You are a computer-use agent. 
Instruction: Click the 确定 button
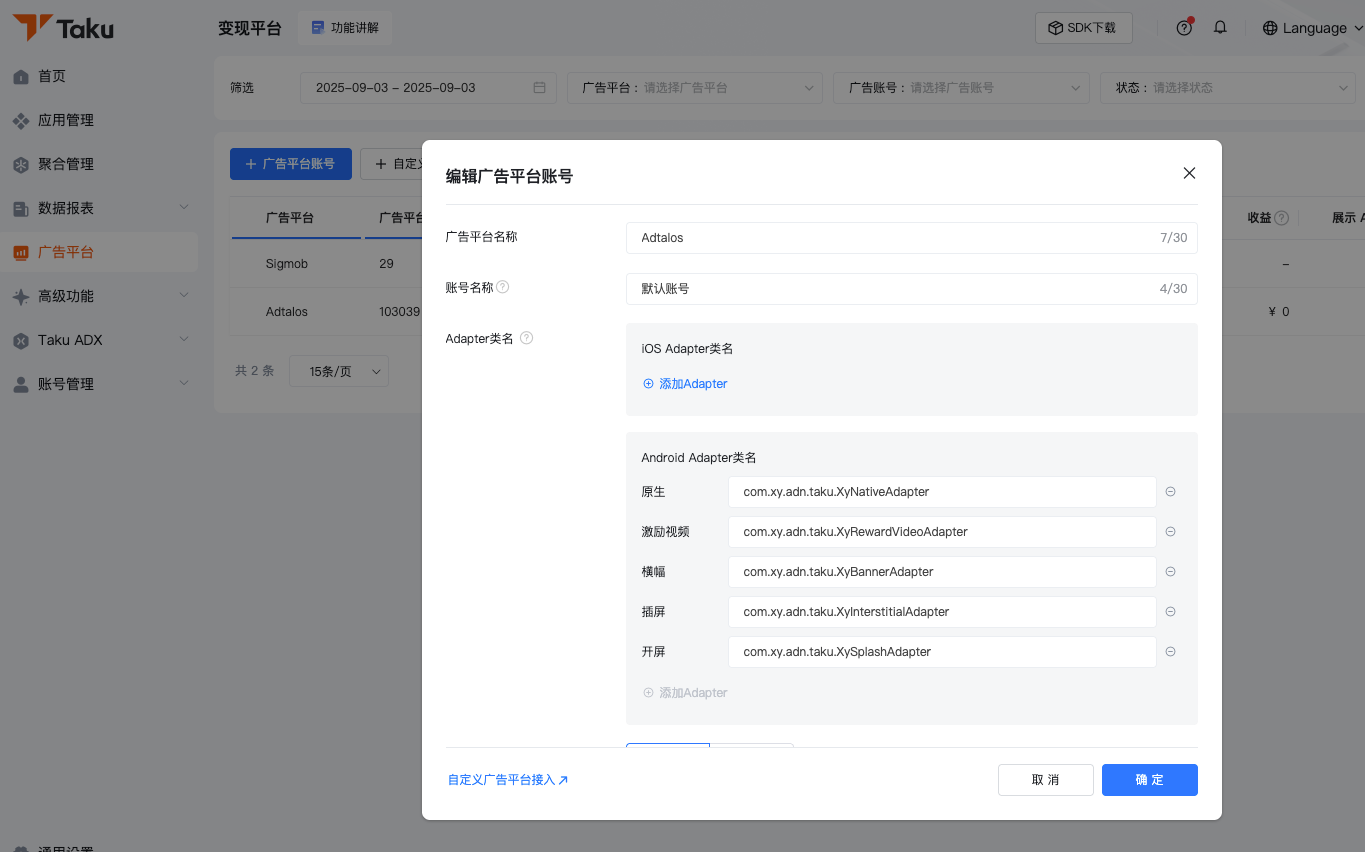tap(1149, 780)
